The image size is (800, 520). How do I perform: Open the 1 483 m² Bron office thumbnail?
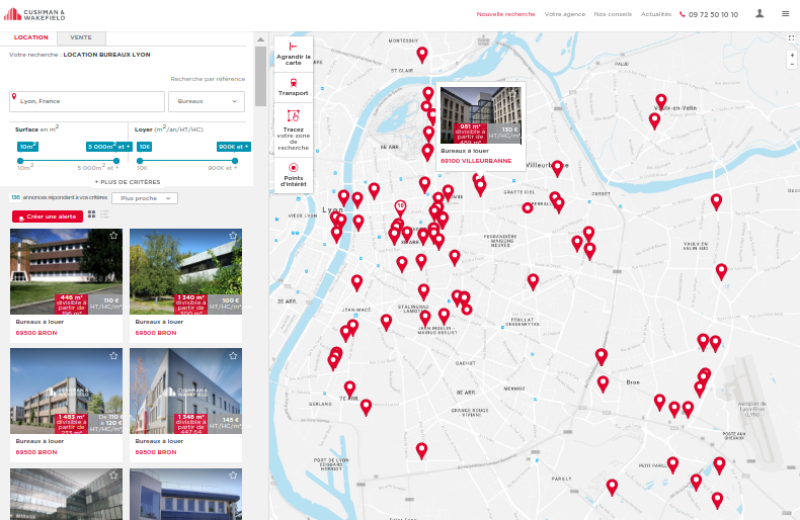(66, 391)
